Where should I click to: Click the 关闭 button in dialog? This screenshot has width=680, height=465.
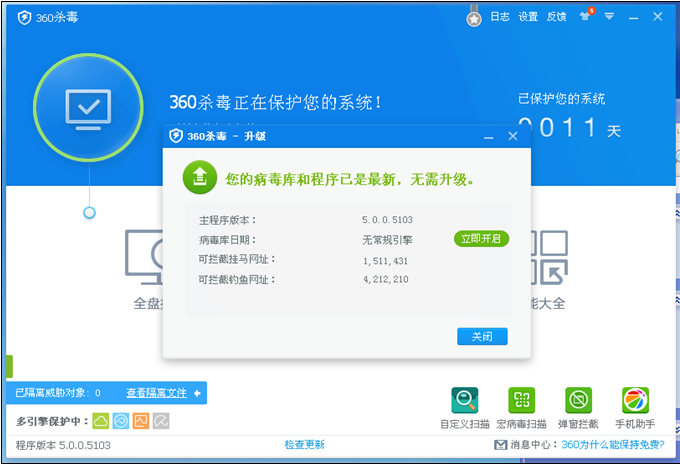pos(482,336)
